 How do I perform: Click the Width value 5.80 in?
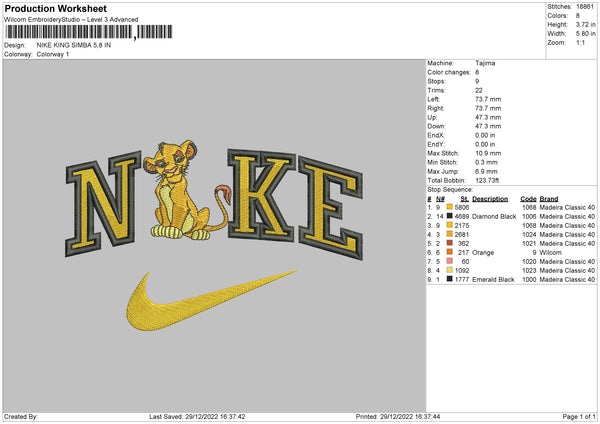[x=586, y=34]
